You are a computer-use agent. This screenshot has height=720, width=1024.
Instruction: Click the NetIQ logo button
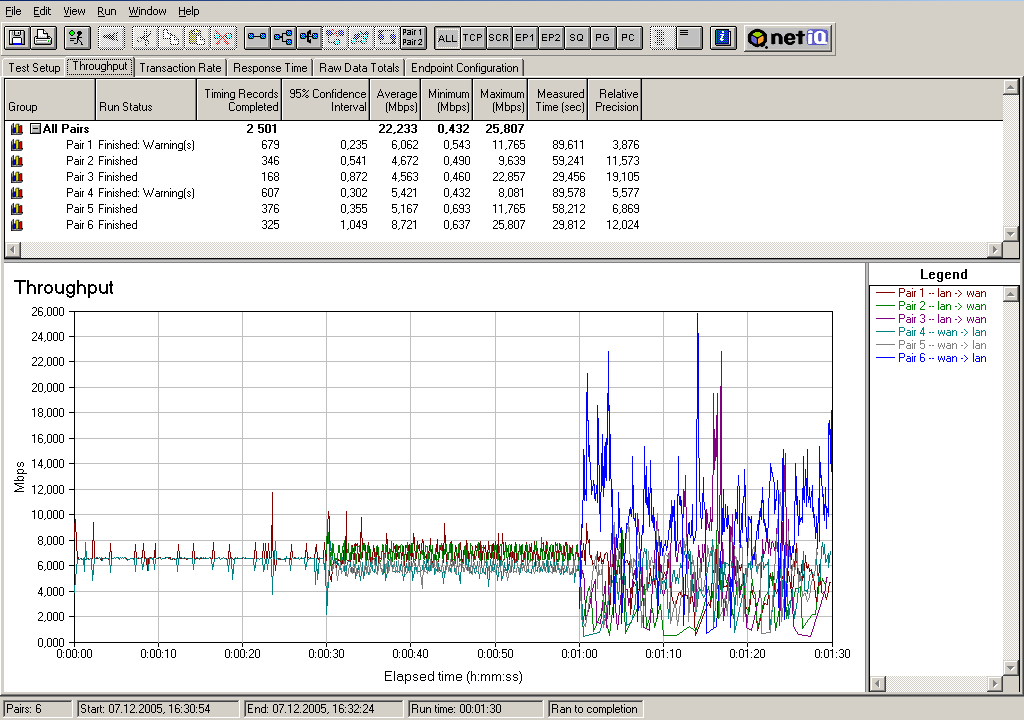click(x=790, y=38)
